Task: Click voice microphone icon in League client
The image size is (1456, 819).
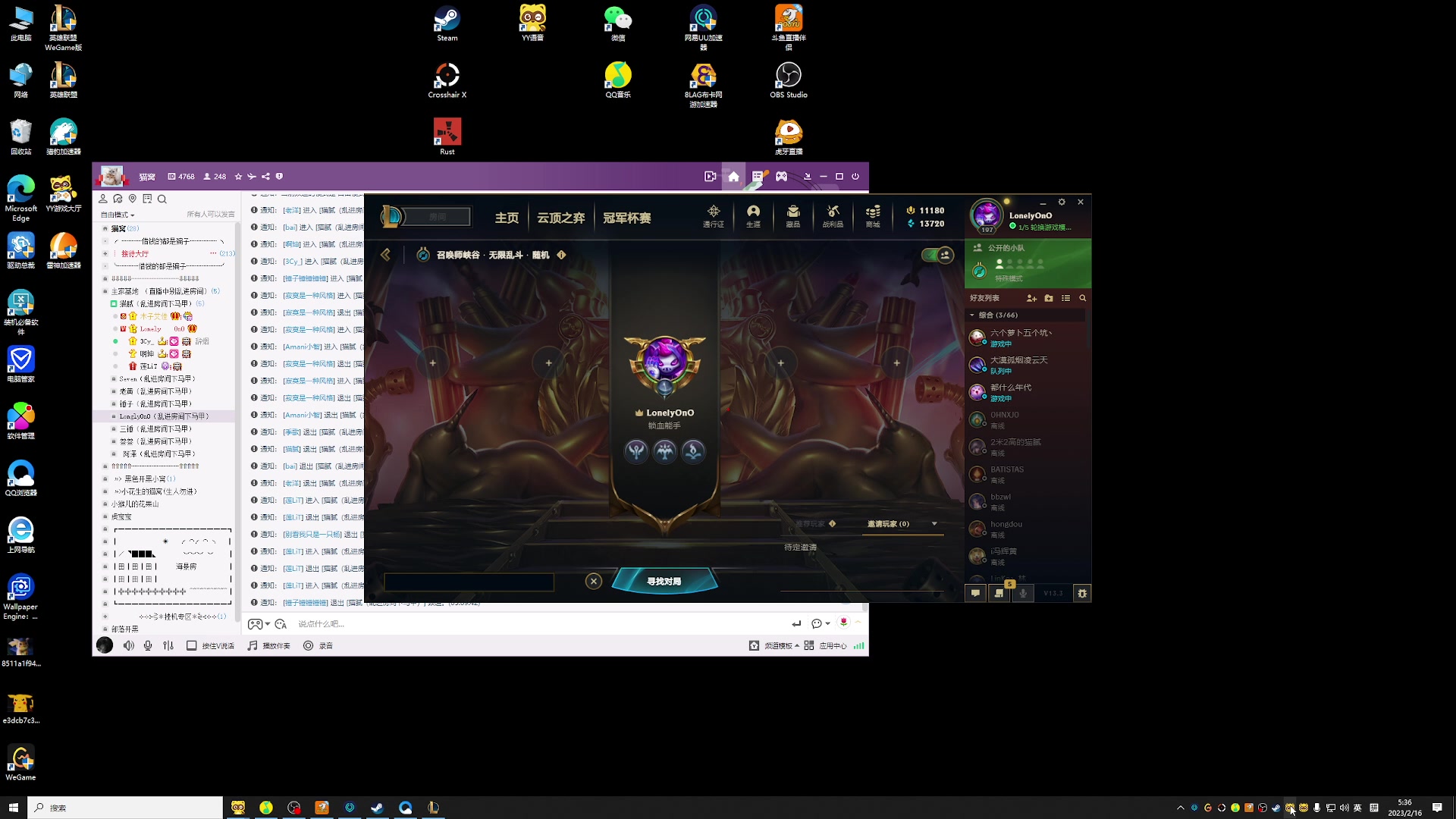Action: 1023,593
